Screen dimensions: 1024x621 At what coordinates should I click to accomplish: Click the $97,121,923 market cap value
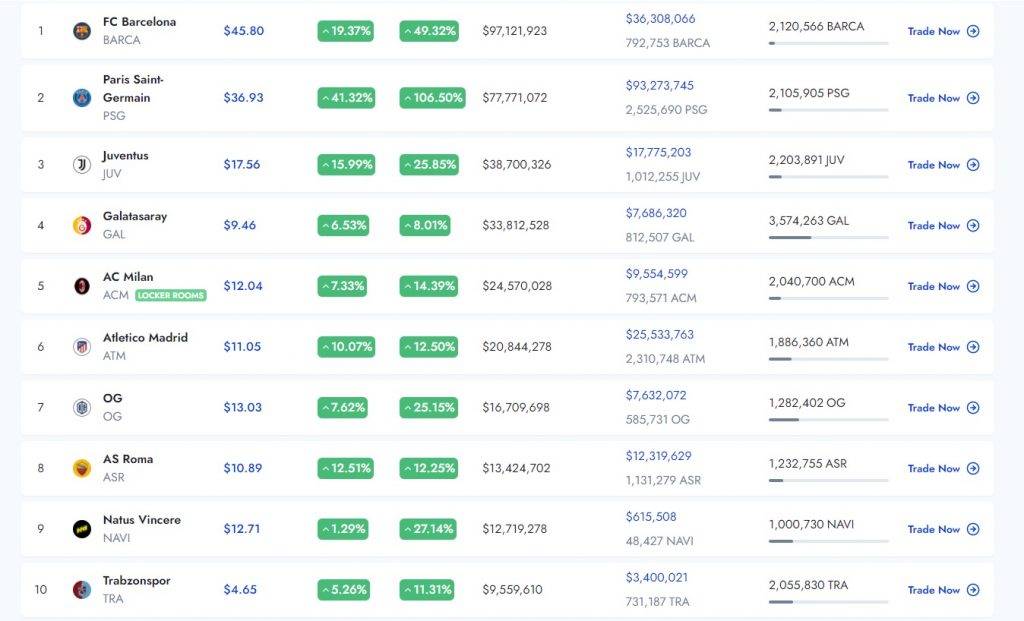tap(515, 31)
